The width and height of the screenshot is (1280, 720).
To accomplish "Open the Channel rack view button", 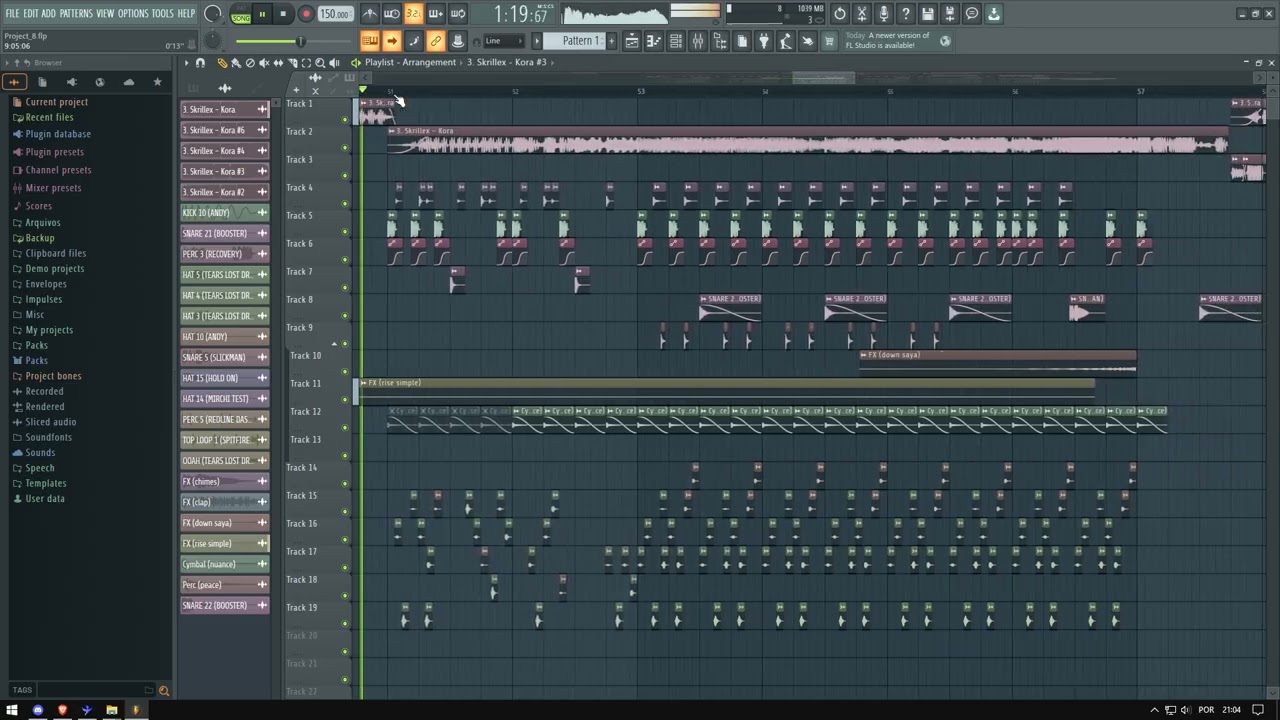I will (x=676, y=41).
